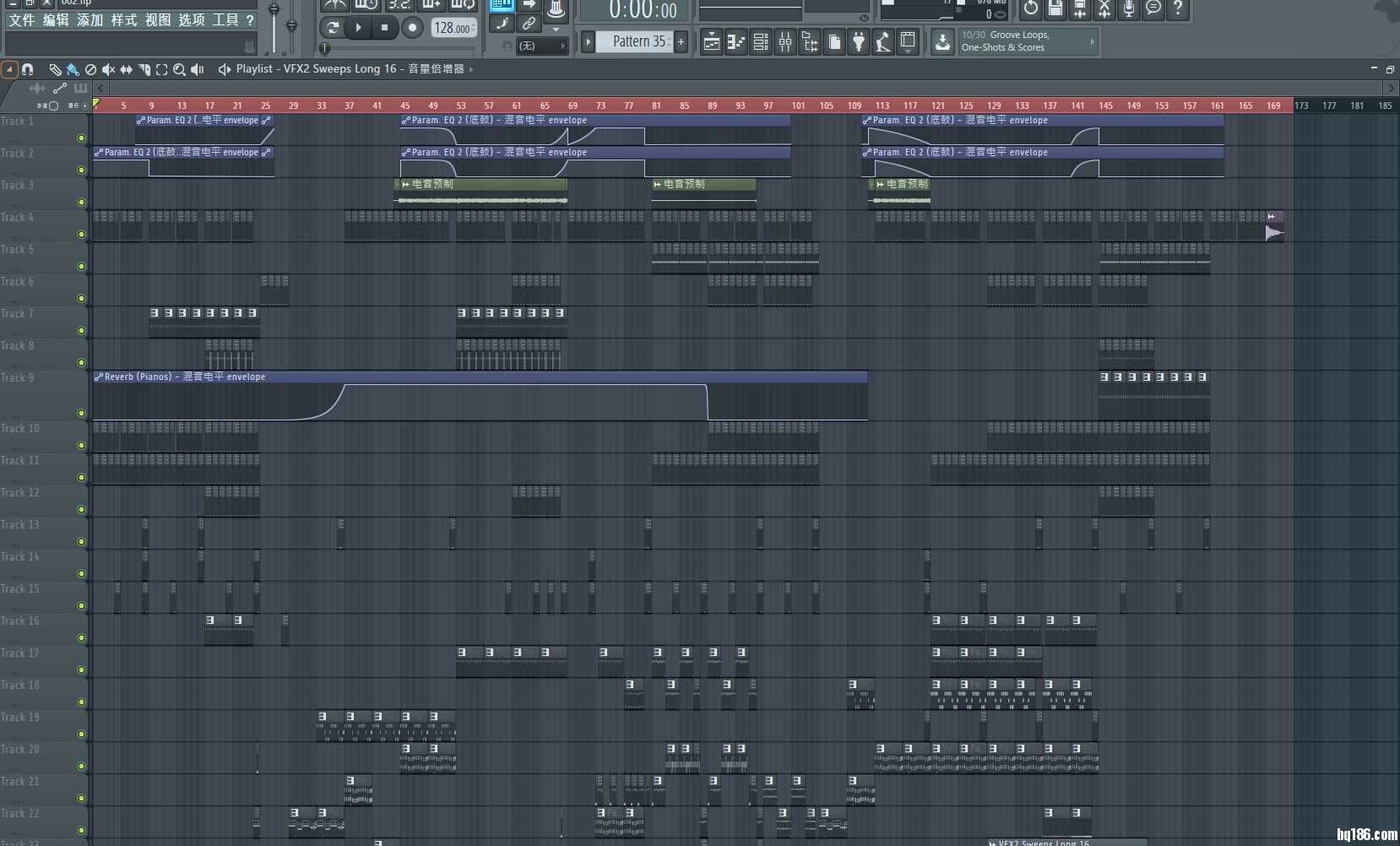This screenshot has height=846, width=1400.
Task: Open the 样式 menu
Action: click(123, 19)
